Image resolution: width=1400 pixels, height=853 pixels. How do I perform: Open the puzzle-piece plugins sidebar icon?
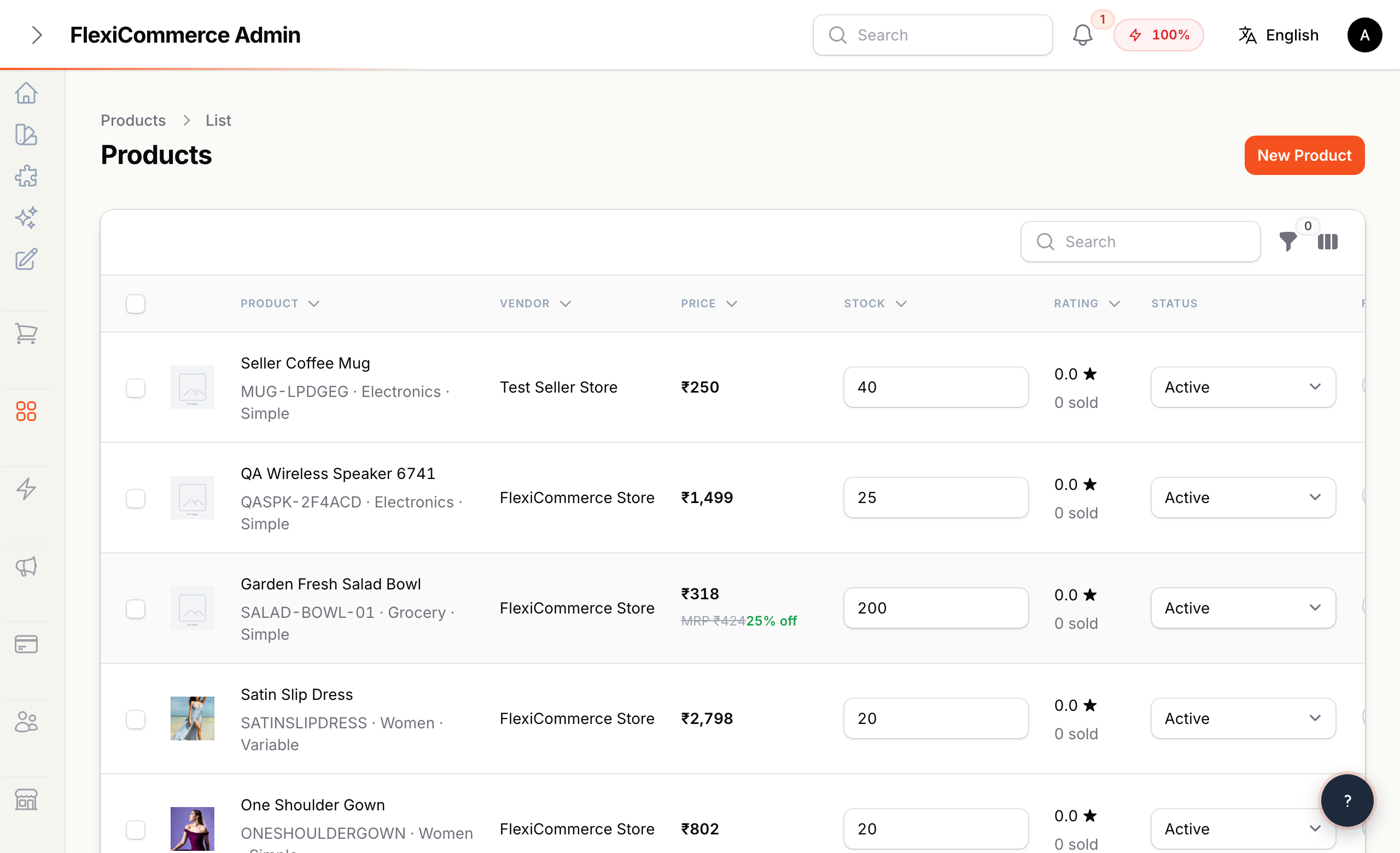point(26,176)
